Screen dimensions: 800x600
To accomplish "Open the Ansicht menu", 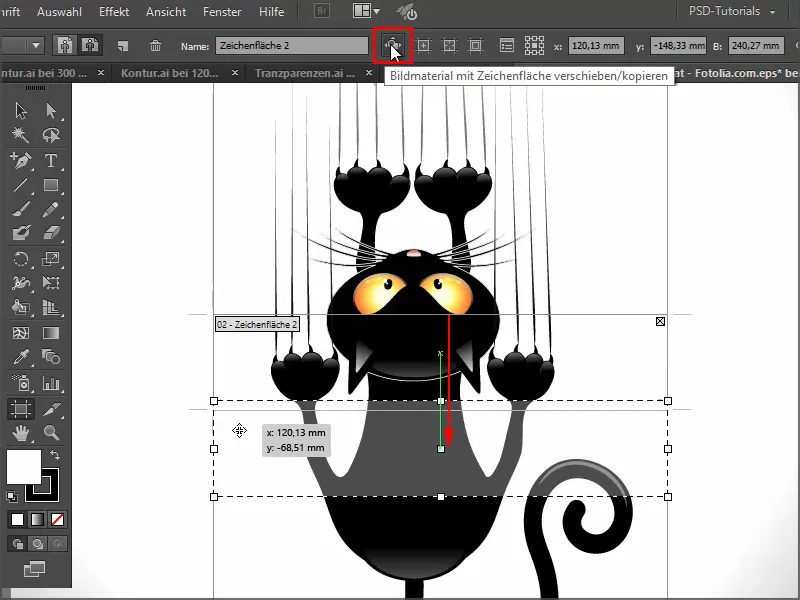I will 166,11.
